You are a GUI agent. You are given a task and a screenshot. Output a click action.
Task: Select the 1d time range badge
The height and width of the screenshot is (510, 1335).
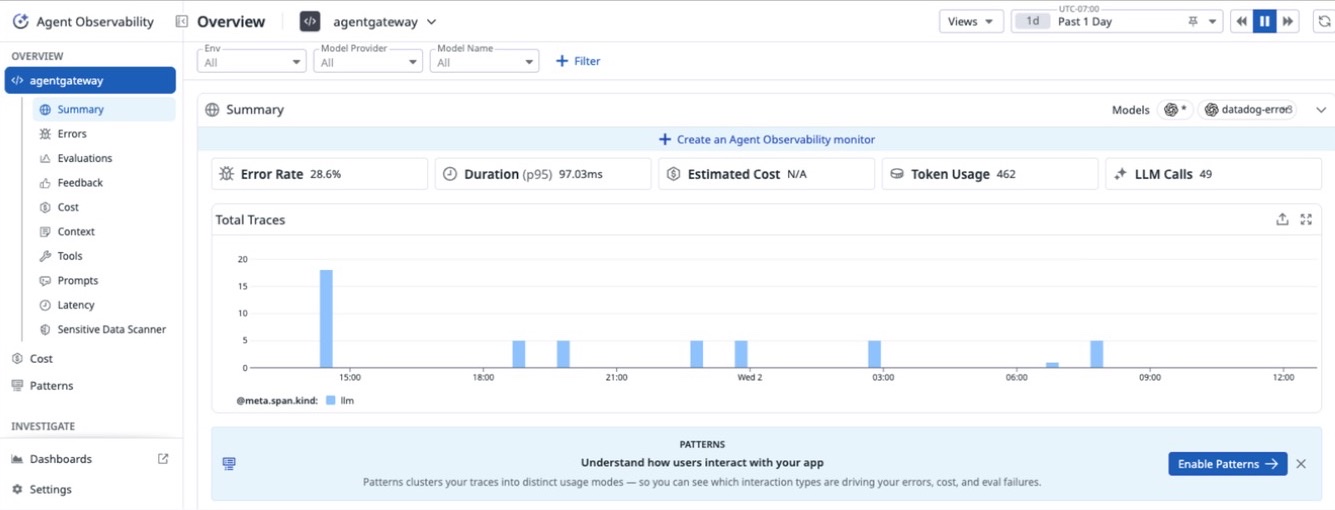1032,21
